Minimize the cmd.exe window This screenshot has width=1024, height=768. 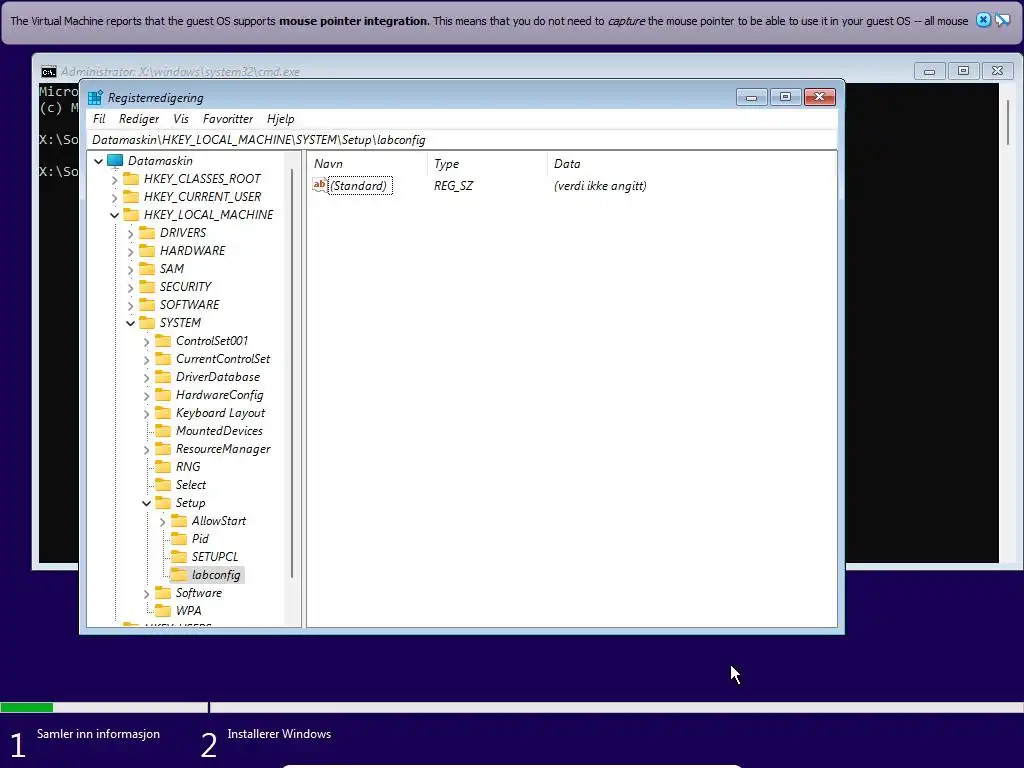tap(929, 71)
